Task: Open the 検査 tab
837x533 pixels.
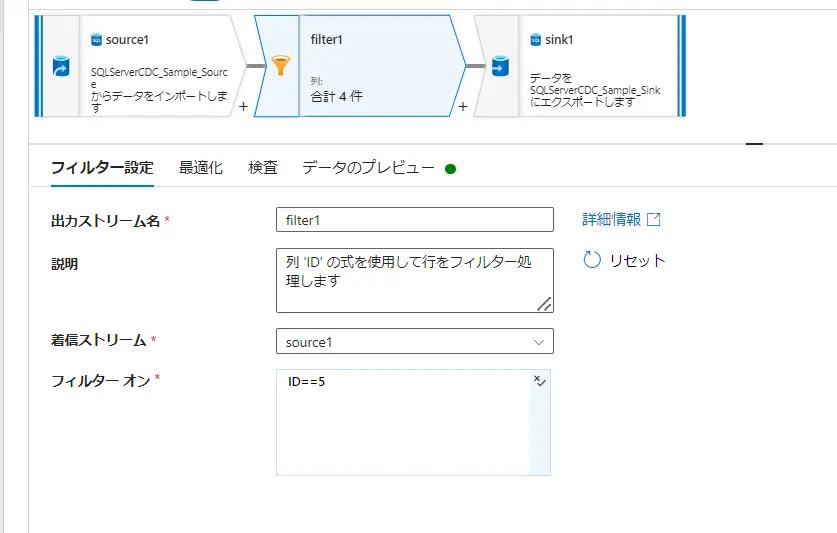Action: pyautogui.click(x=263, y=168)
